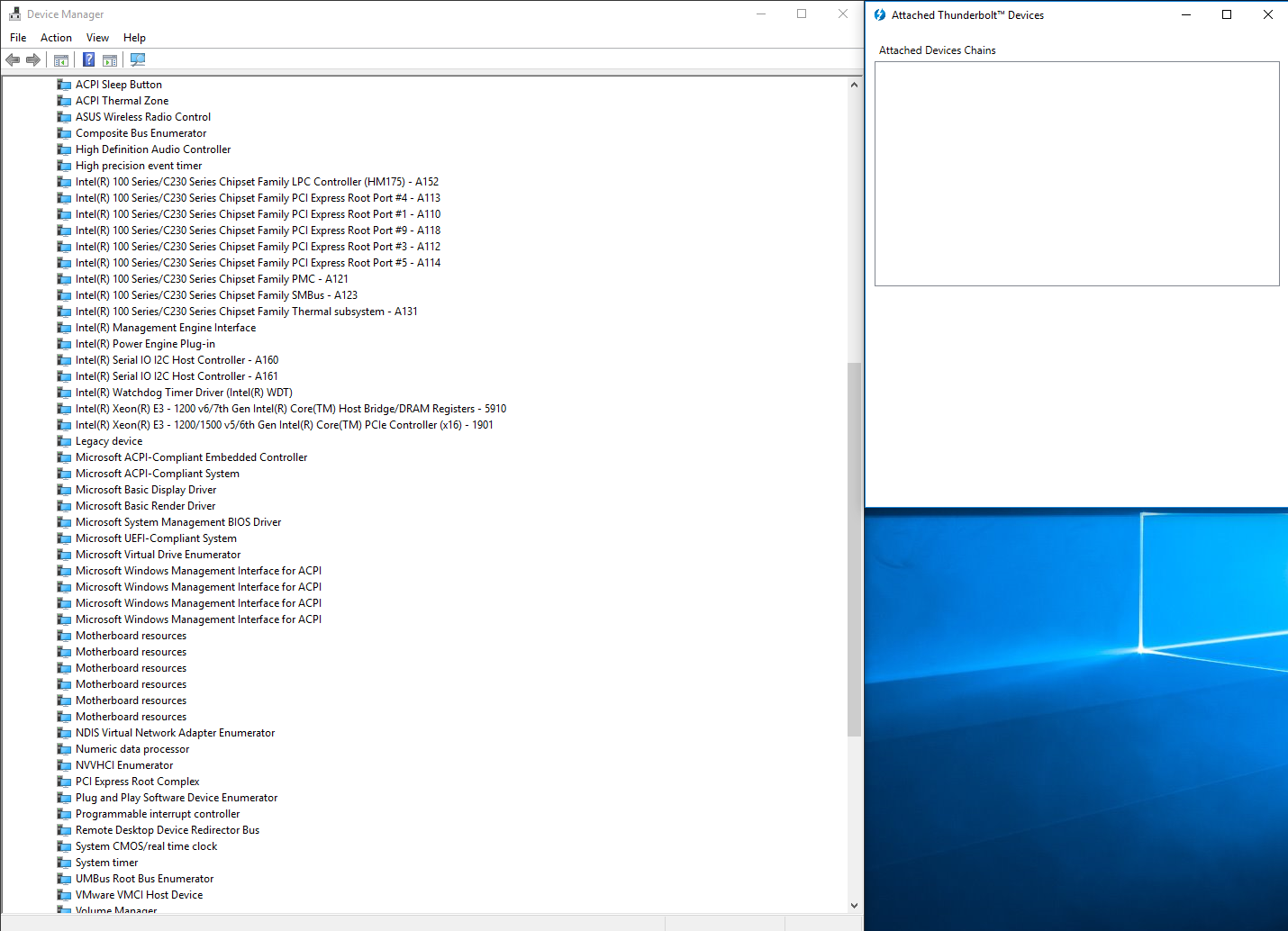Open the blue Help question-mark toolbar icon

88,59
